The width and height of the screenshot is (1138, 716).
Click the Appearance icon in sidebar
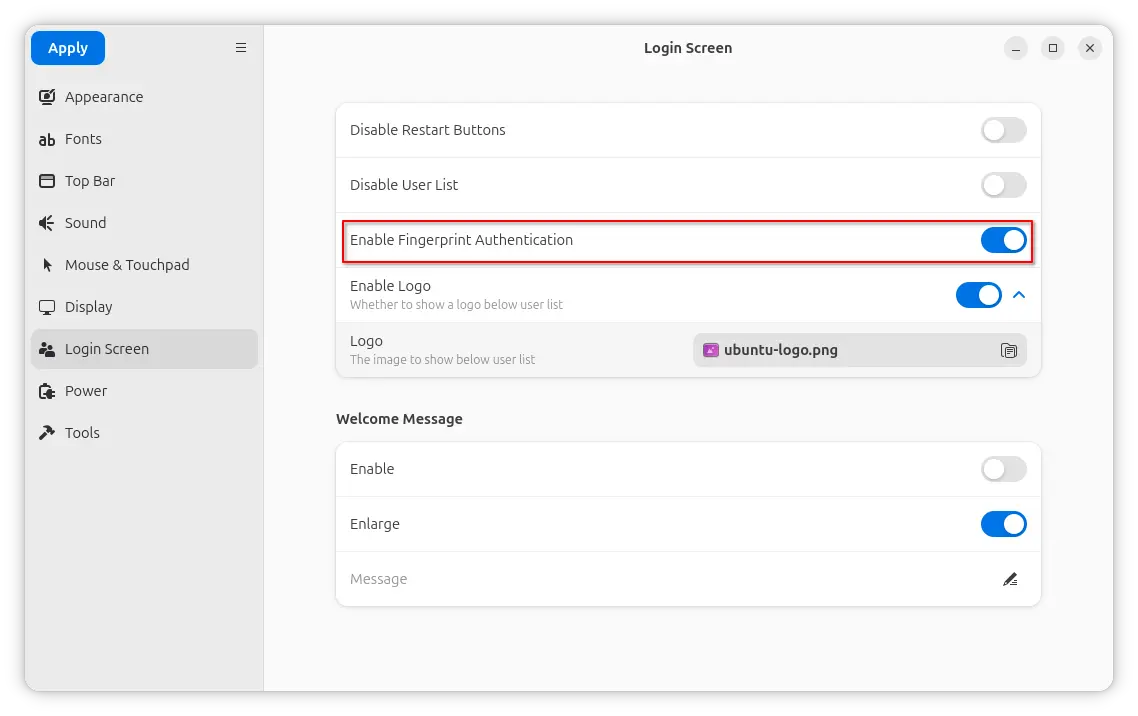(x=47, y=97)
